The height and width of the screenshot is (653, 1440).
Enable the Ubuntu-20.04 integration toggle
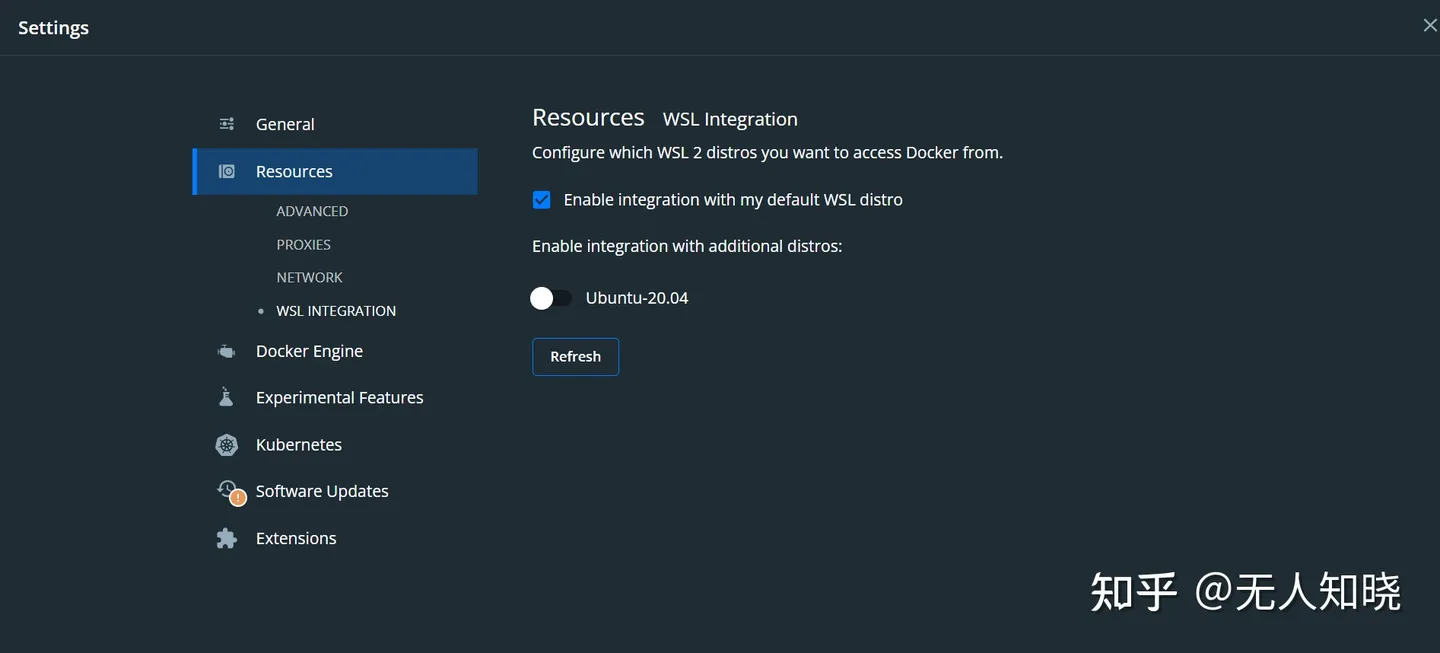[551, 298]
